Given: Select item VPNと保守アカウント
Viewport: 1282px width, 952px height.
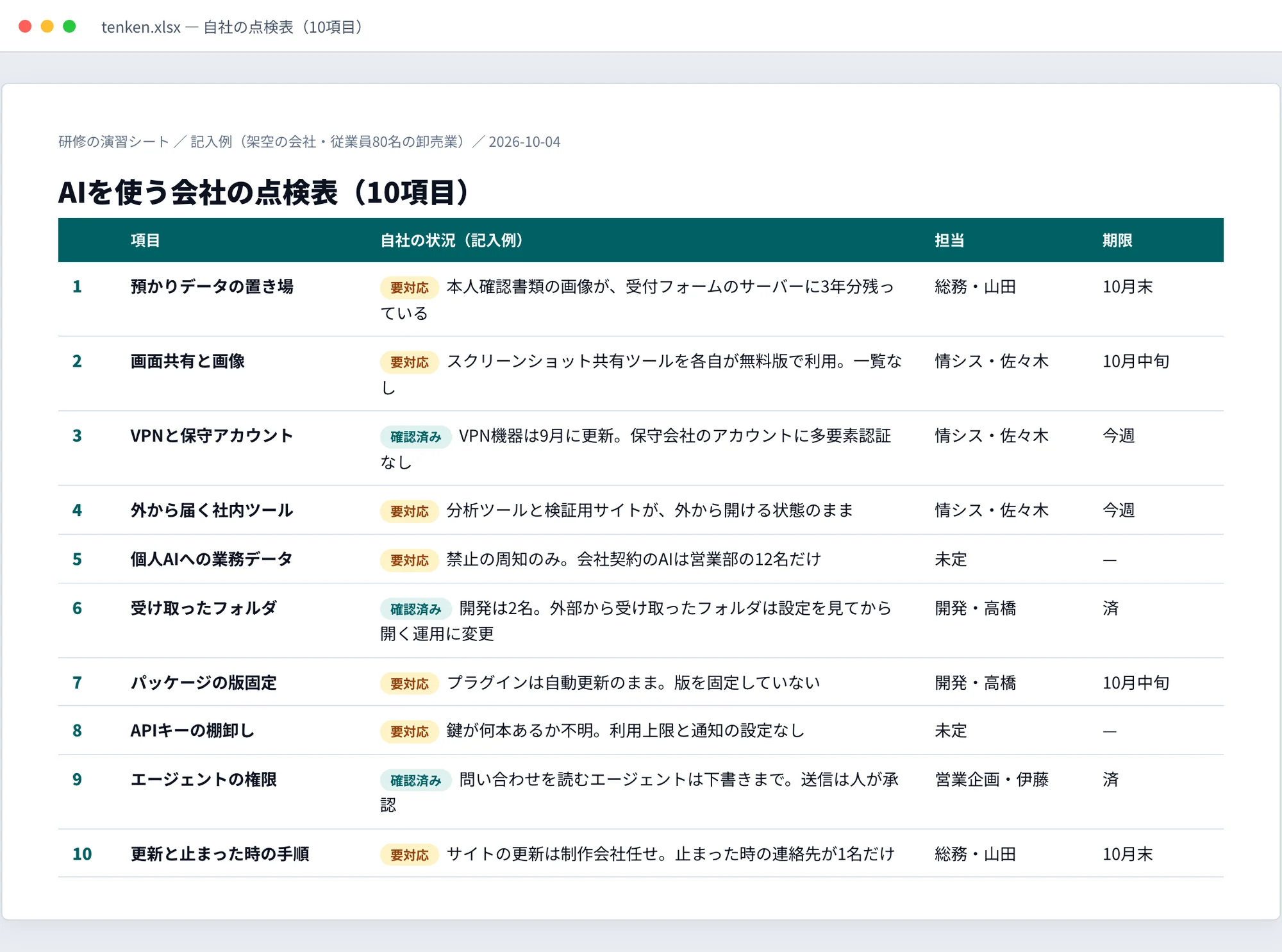Looking at the screenshot, I should [212, 436].
